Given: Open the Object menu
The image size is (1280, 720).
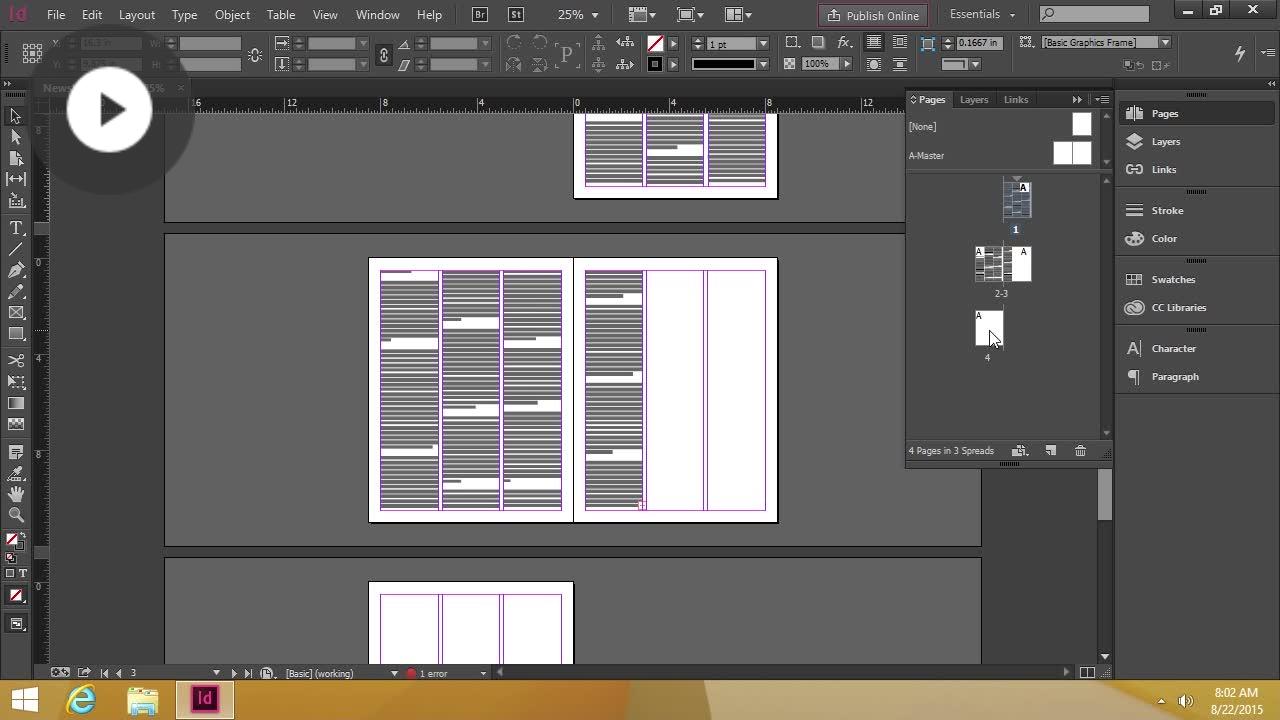Looking at the screenshot, I should click(232, 15).
